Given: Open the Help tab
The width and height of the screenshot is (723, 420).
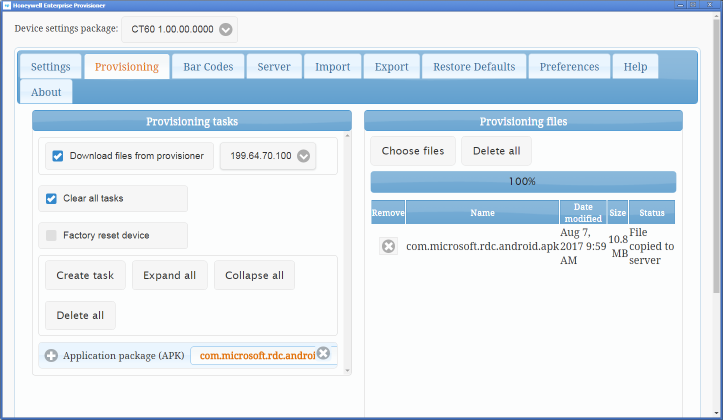Looking at the screenshot, I should coord(635,67).
